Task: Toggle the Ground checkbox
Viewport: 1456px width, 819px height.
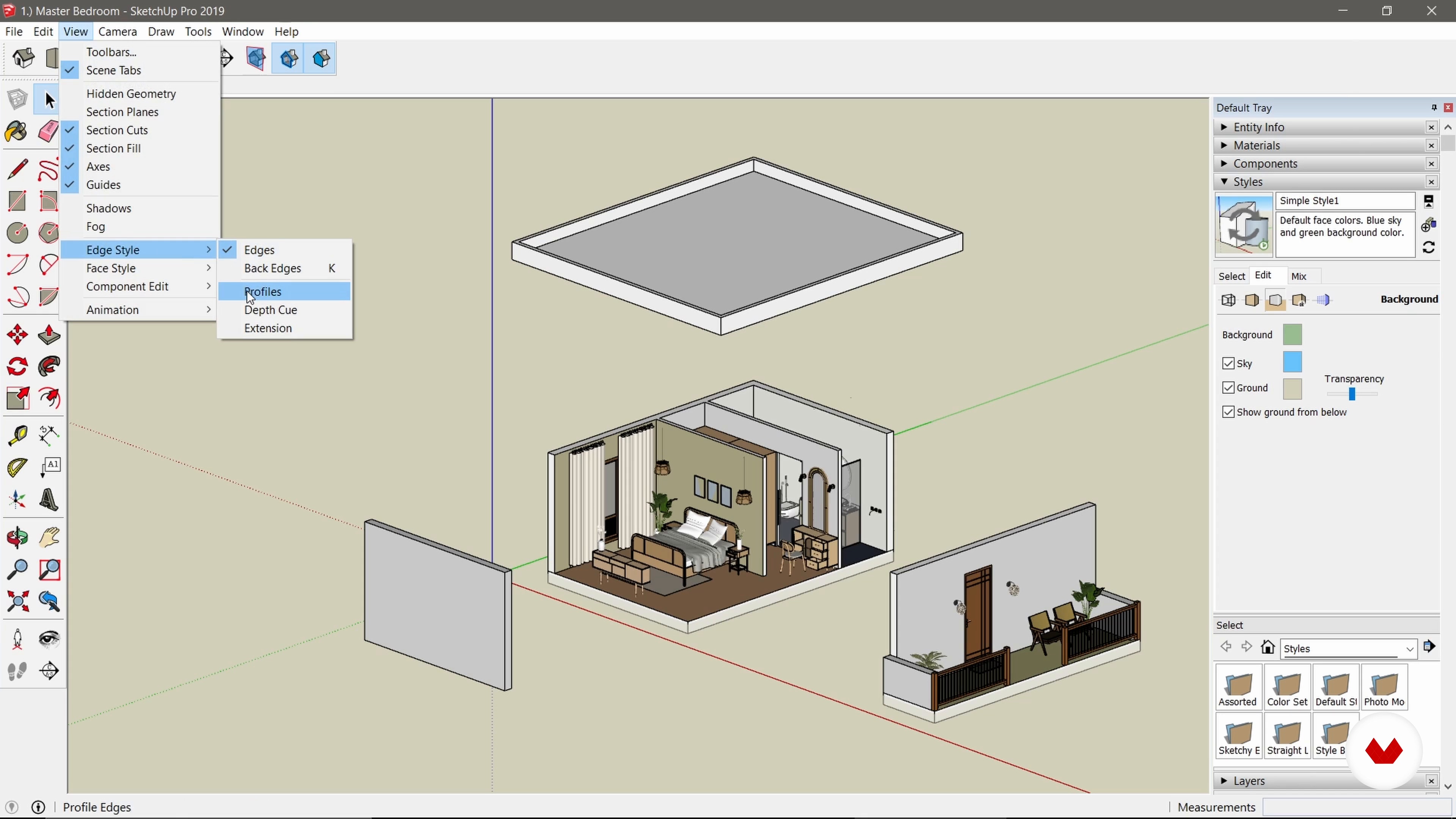Action: click(x=1228, y=388)
